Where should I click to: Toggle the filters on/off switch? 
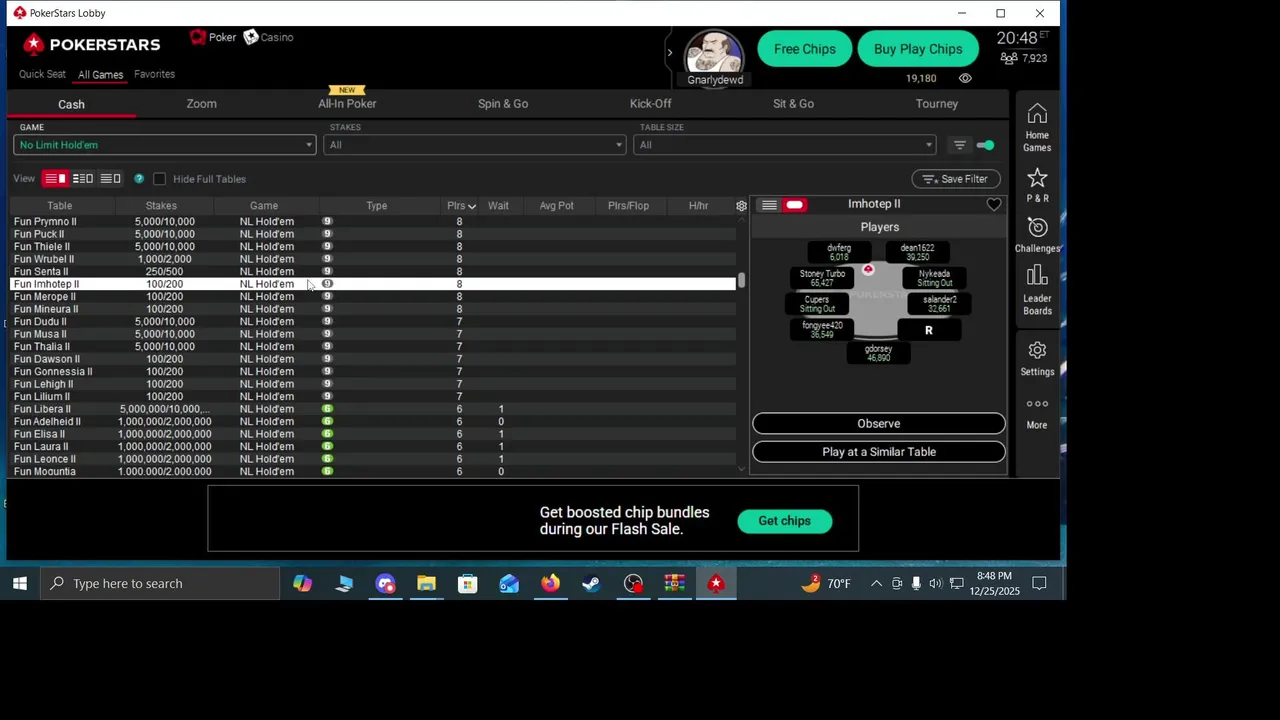[x=985, y=146]
